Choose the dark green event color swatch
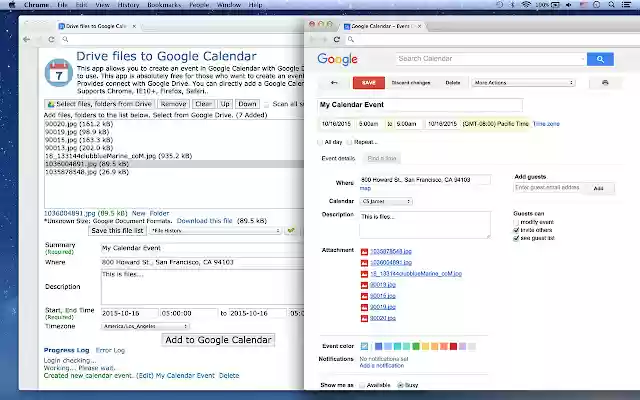The height and width of the screenshot is (400, 640). pos(416,347)
